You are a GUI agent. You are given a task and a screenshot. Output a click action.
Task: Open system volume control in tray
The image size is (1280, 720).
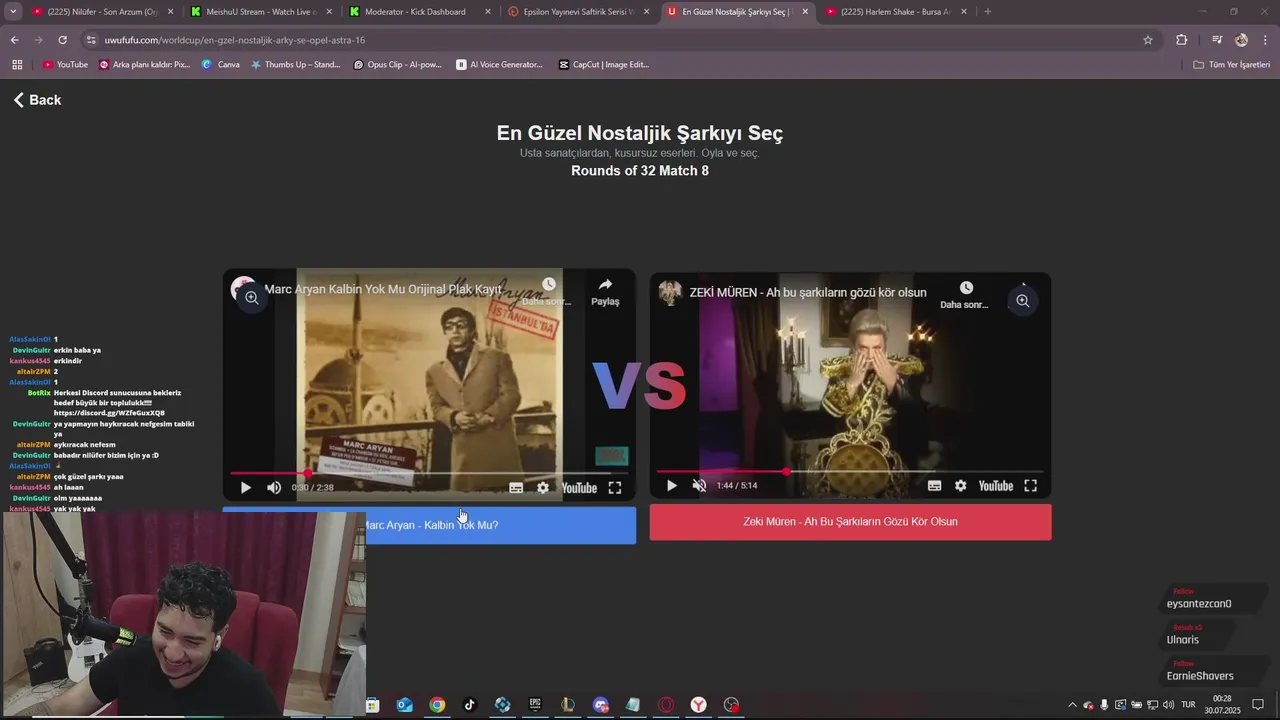[1168, 705]
